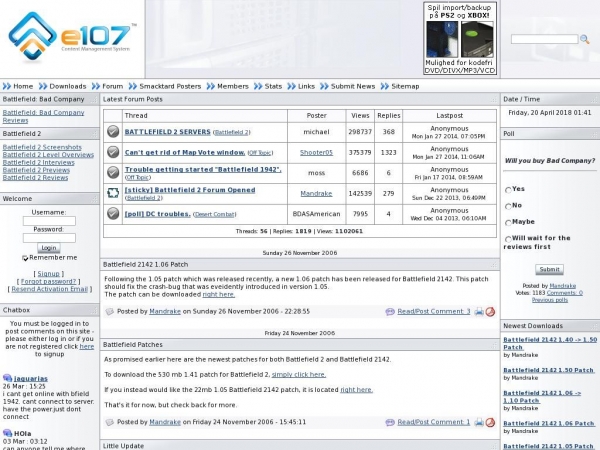Open BATTLEFIELD 2 SERVERS thread
This screenshot has height=450, width=600.
167,132
